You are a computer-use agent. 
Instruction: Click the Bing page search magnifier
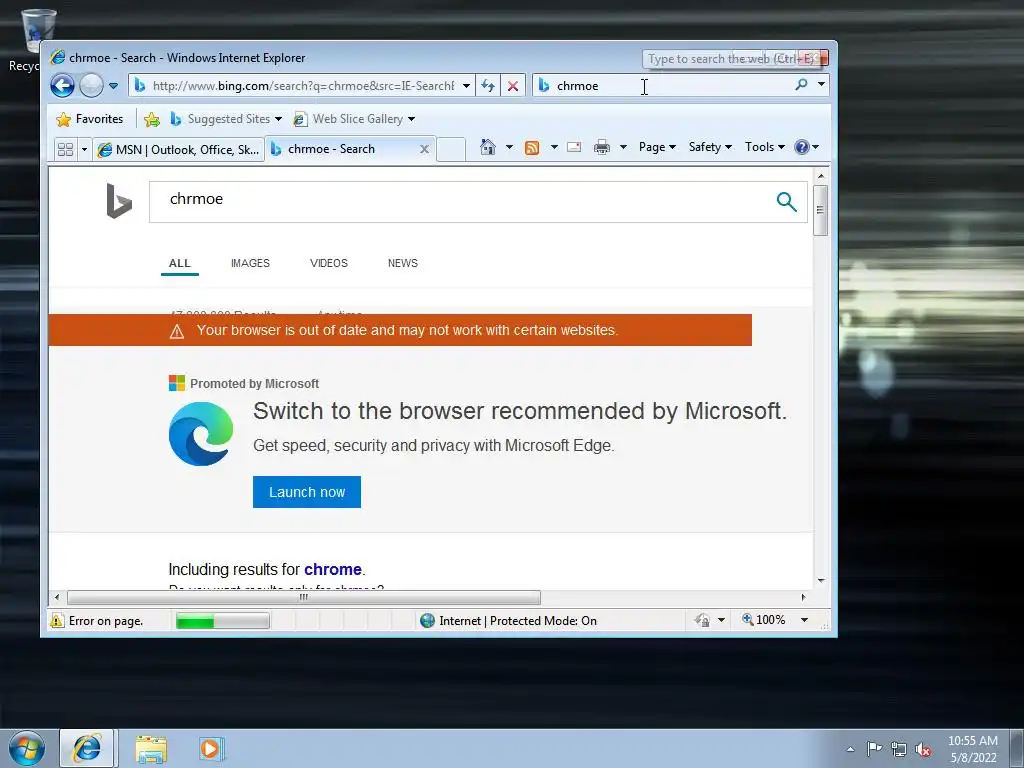coord(787,202)
